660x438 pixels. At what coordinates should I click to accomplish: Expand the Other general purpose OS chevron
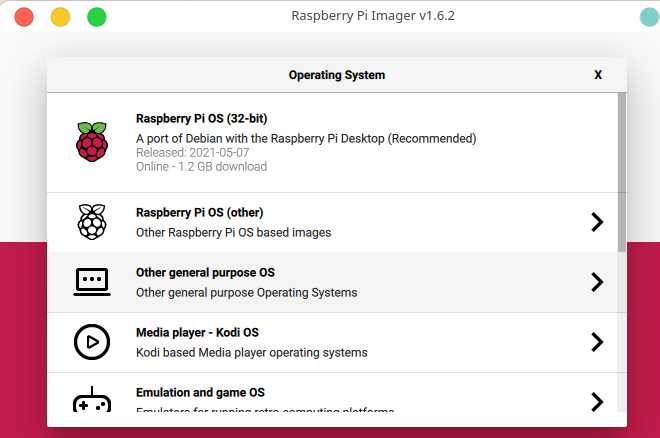click(x=597, y=282)
